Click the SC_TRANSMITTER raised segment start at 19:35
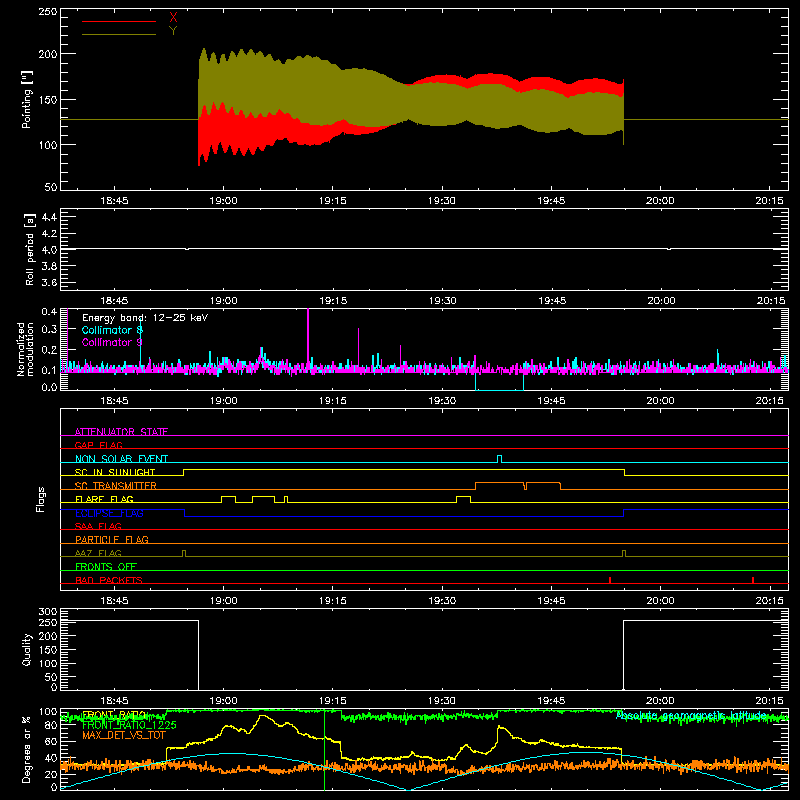The height and width of the screenshot is (800, 800). pyautogui.click(x=476, y=486)
